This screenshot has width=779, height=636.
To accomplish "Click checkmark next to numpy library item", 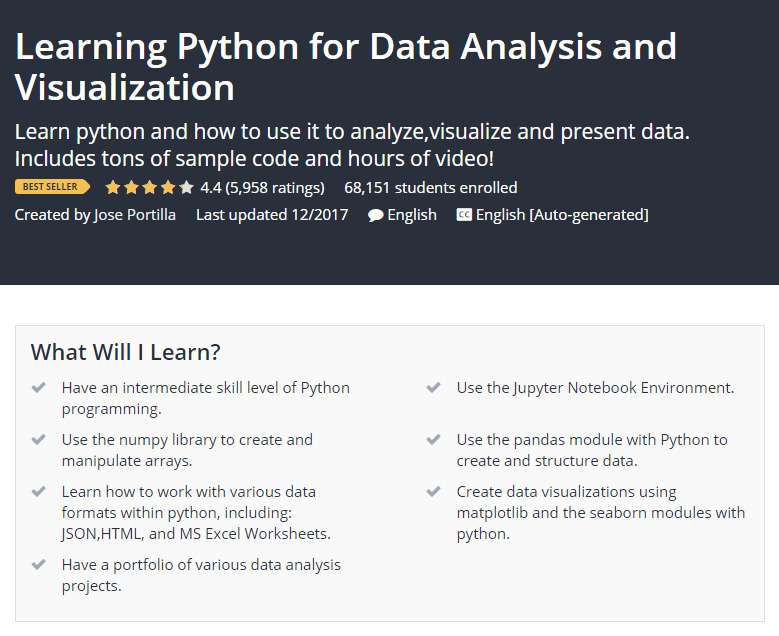I will 39,439.
